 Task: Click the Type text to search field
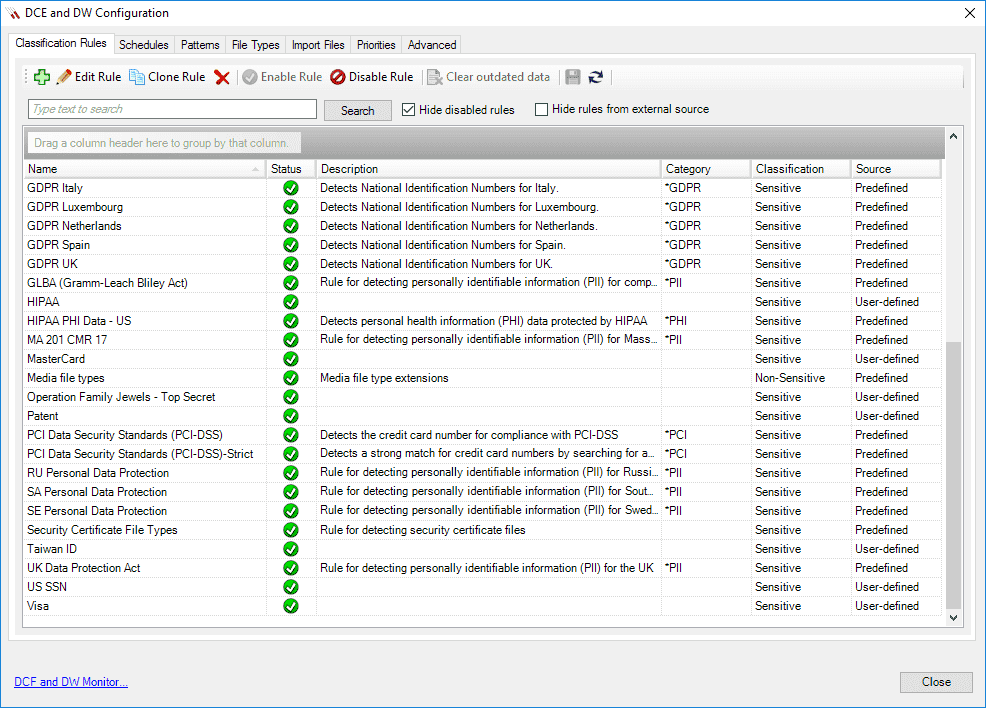pos(172,109)
